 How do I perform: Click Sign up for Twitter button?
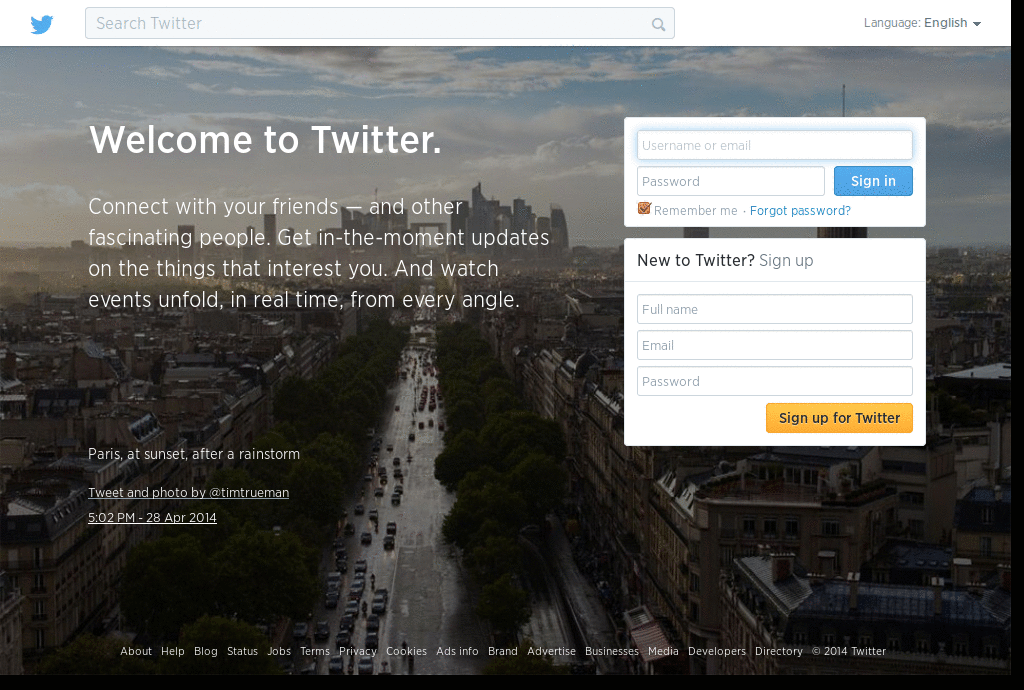coord(839,418)
